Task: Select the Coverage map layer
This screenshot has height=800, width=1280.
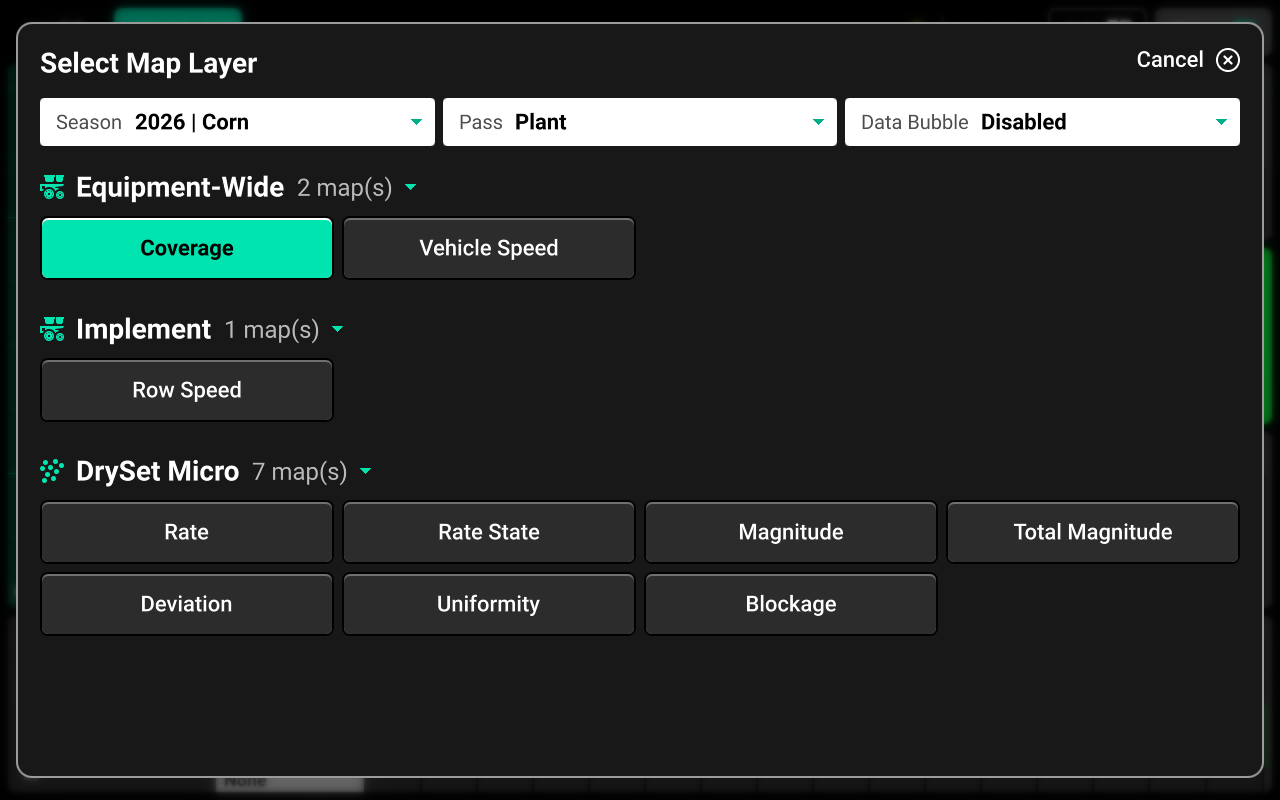Action: click(187, 248)
